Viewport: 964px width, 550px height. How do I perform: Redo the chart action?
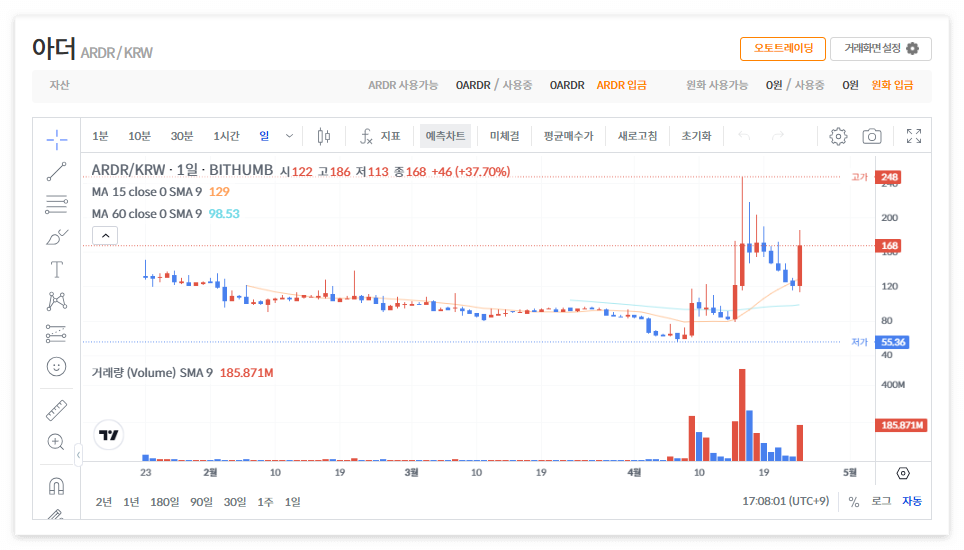point(778,136)
